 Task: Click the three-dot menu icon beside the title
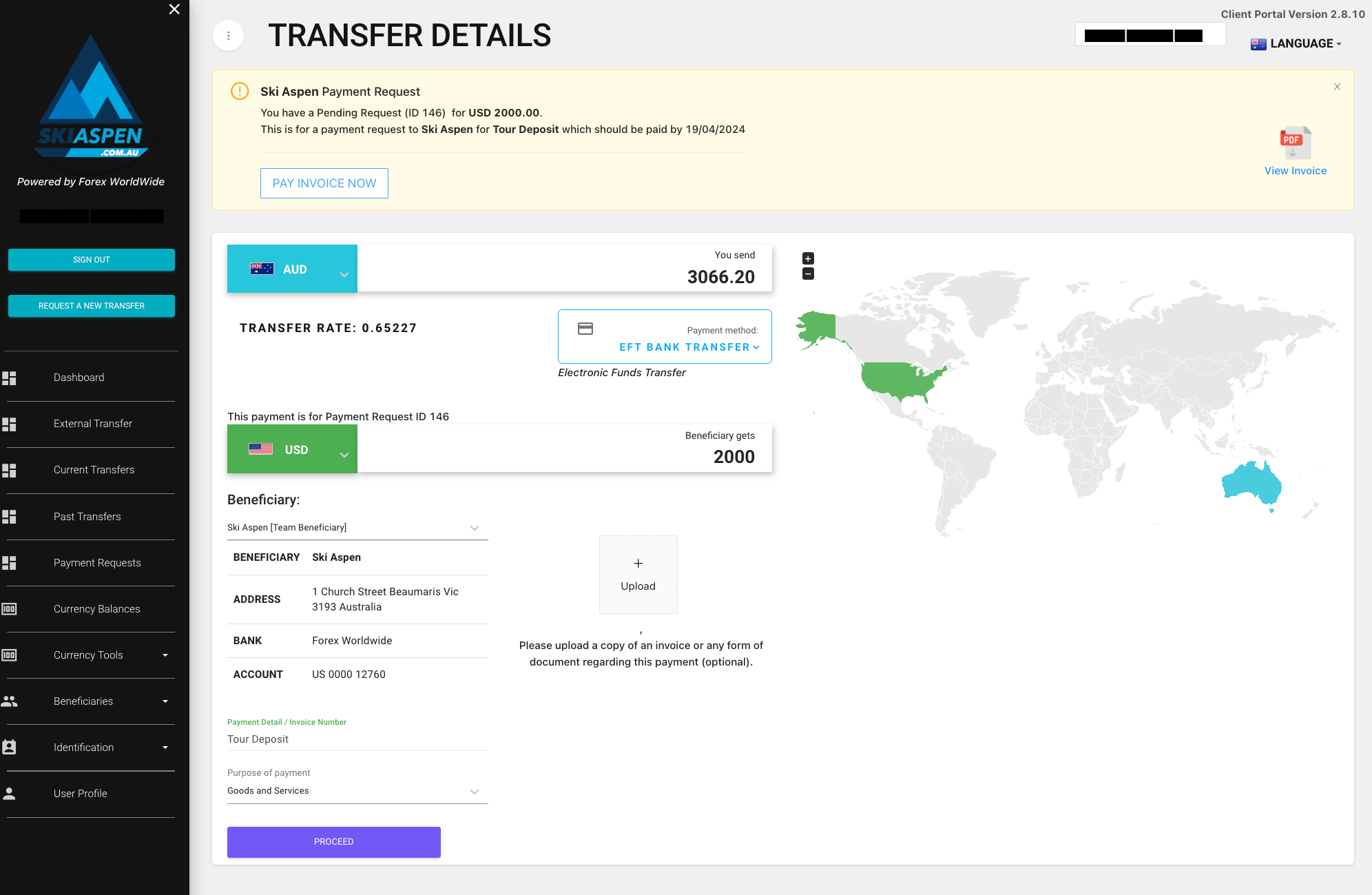pos(229,36)
